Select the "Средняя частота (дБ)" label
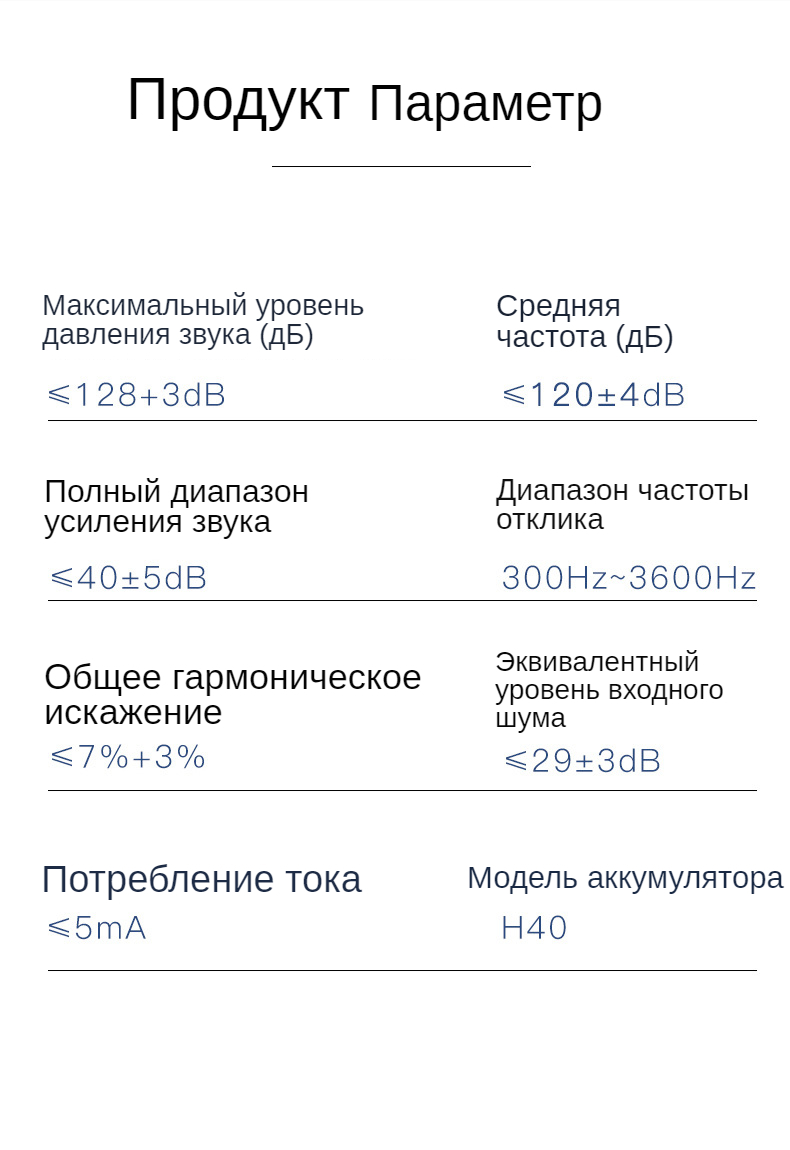 point(584,321)
